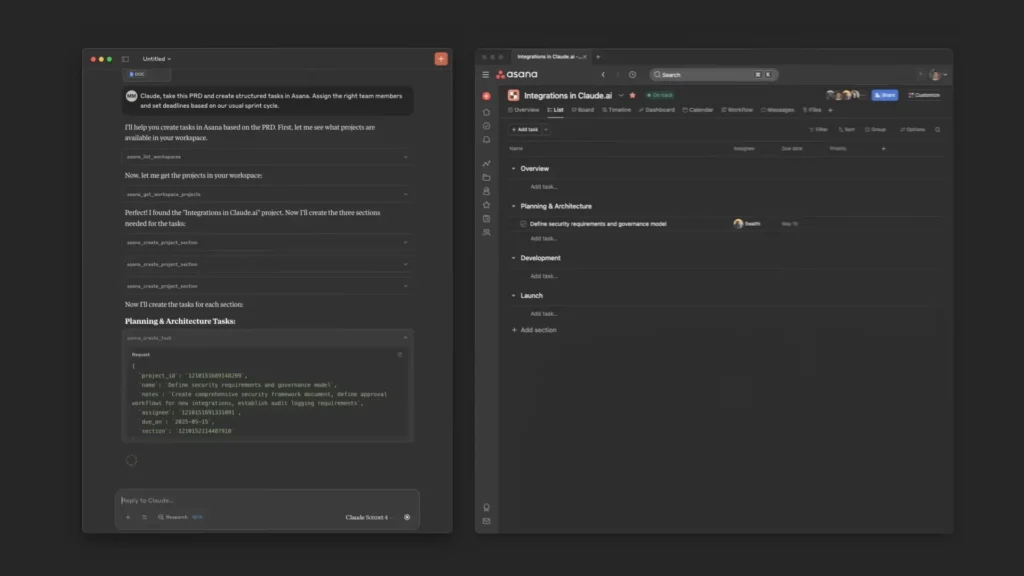The width and height of the screenshot is (1024, 576).
Task: Click Add section at list bottom
Action: 534,330
